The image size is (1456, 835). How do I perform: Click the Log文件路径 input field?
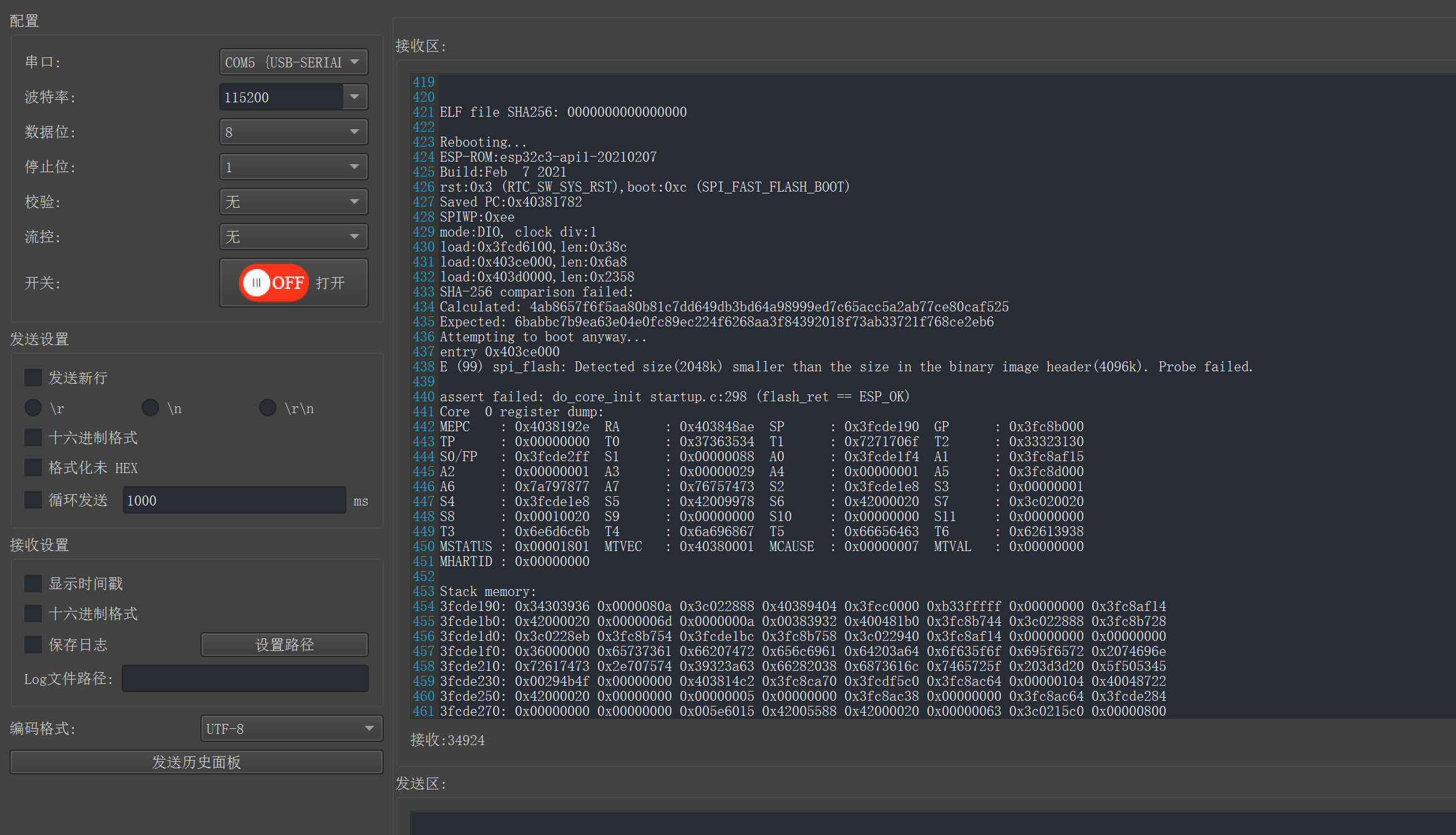click(x=245, y=678)
